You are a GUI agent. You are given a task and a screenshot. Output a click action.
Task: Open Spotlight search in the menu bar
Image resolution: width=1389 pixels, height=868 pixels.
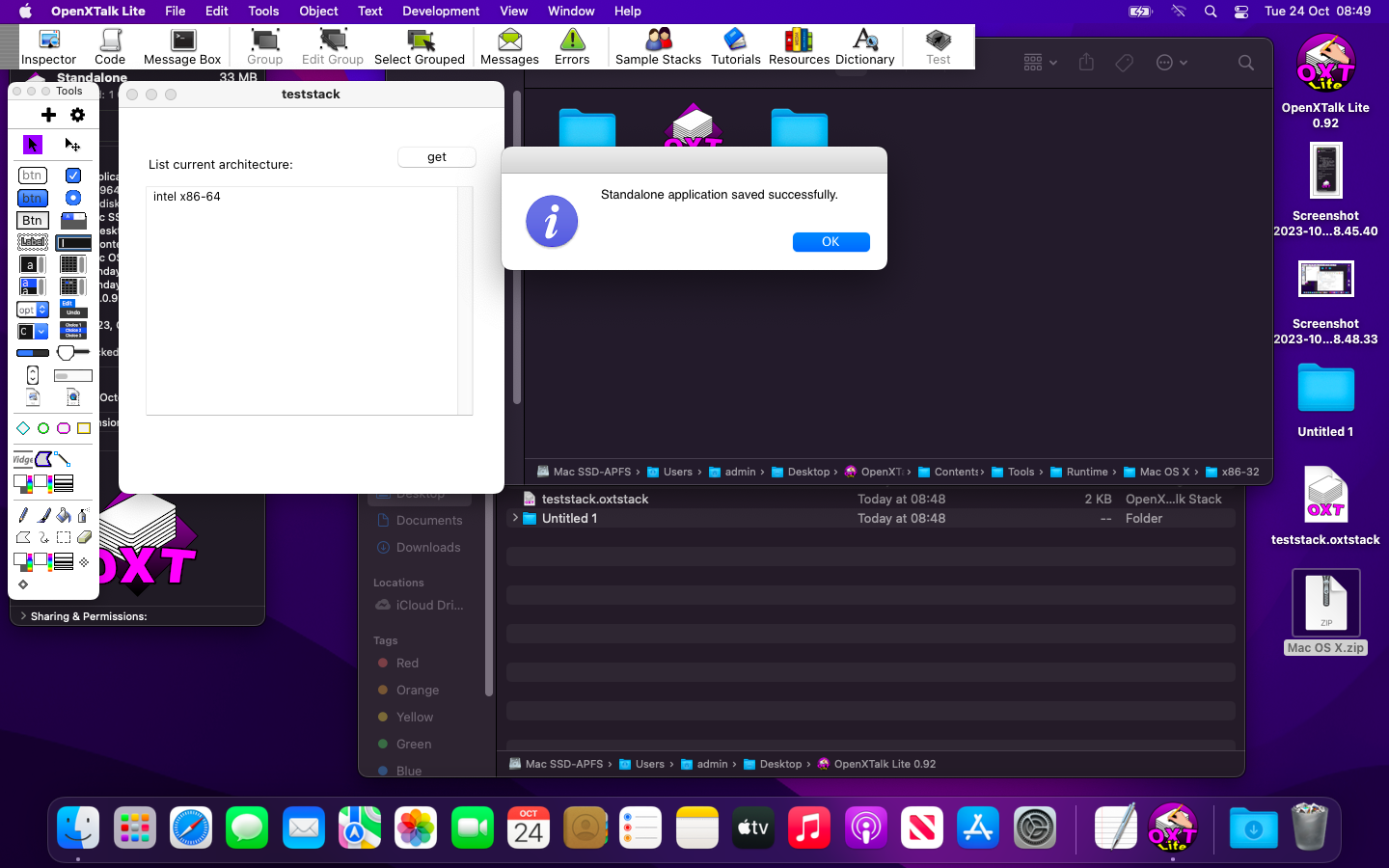pos(1211,12)
